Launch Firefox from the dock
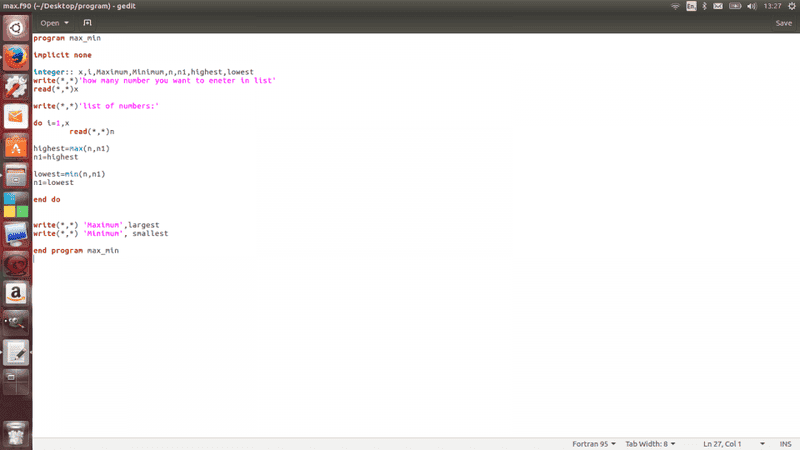800x450 pixels. point(16,58)
